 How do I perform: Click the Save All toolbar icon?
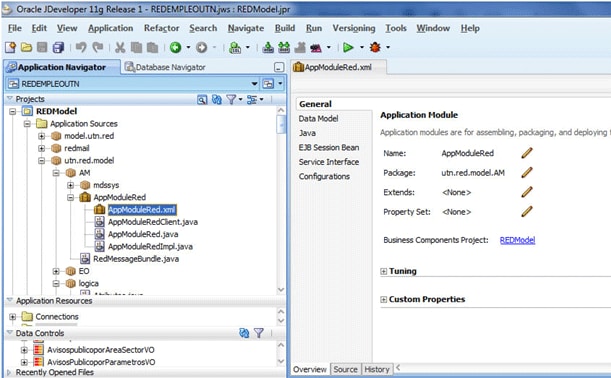58,48
